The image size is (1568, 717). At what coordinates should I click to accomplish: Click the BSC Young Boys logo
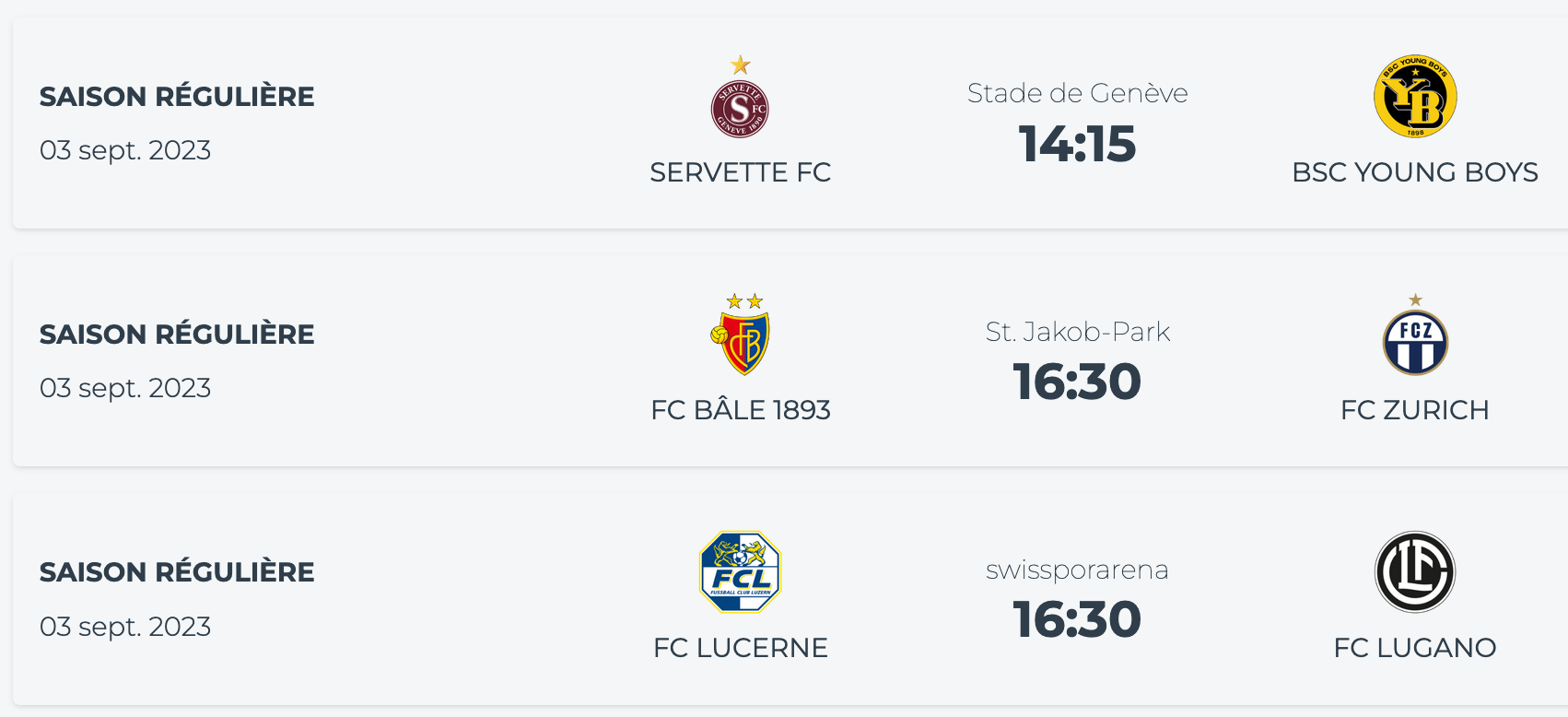[1415, 97]
